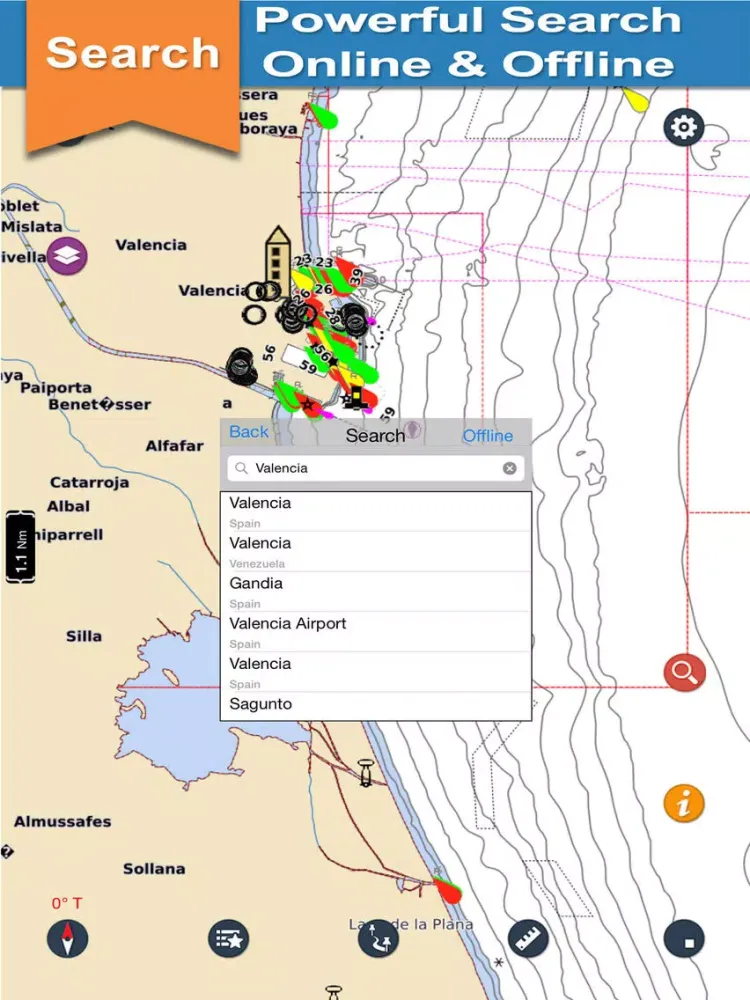Image resolution: width=750 pixels, height=1000 pixels.
Task: Tap the Catarroja town label
Action: 89,483
